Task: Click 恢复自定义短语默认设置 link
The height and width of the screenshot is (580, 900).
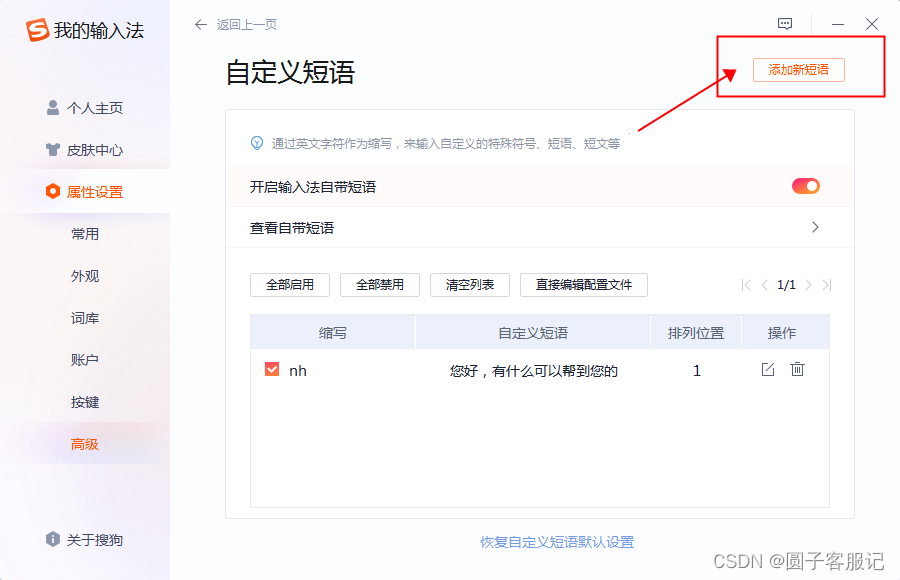Action: 557,542
